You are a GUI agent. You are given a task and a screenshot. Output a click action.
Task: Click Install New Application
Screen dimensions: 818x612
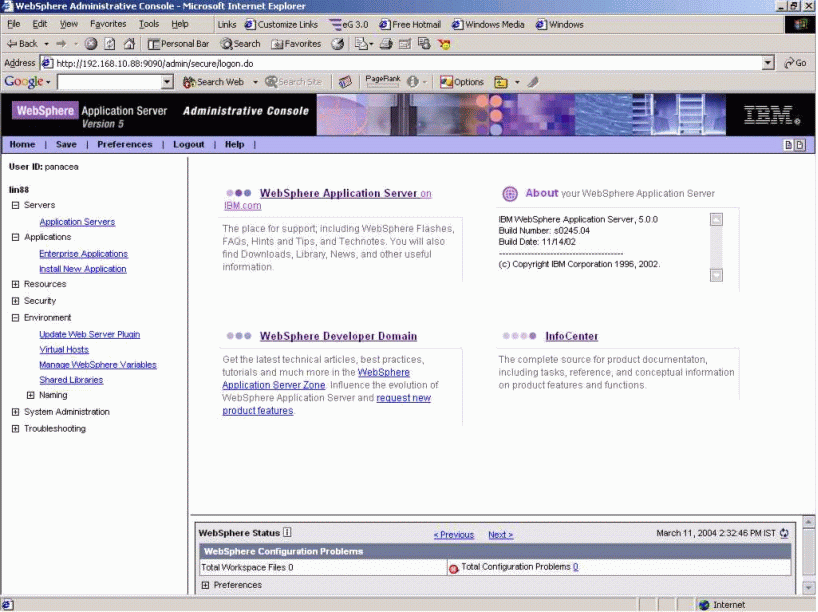83,269
